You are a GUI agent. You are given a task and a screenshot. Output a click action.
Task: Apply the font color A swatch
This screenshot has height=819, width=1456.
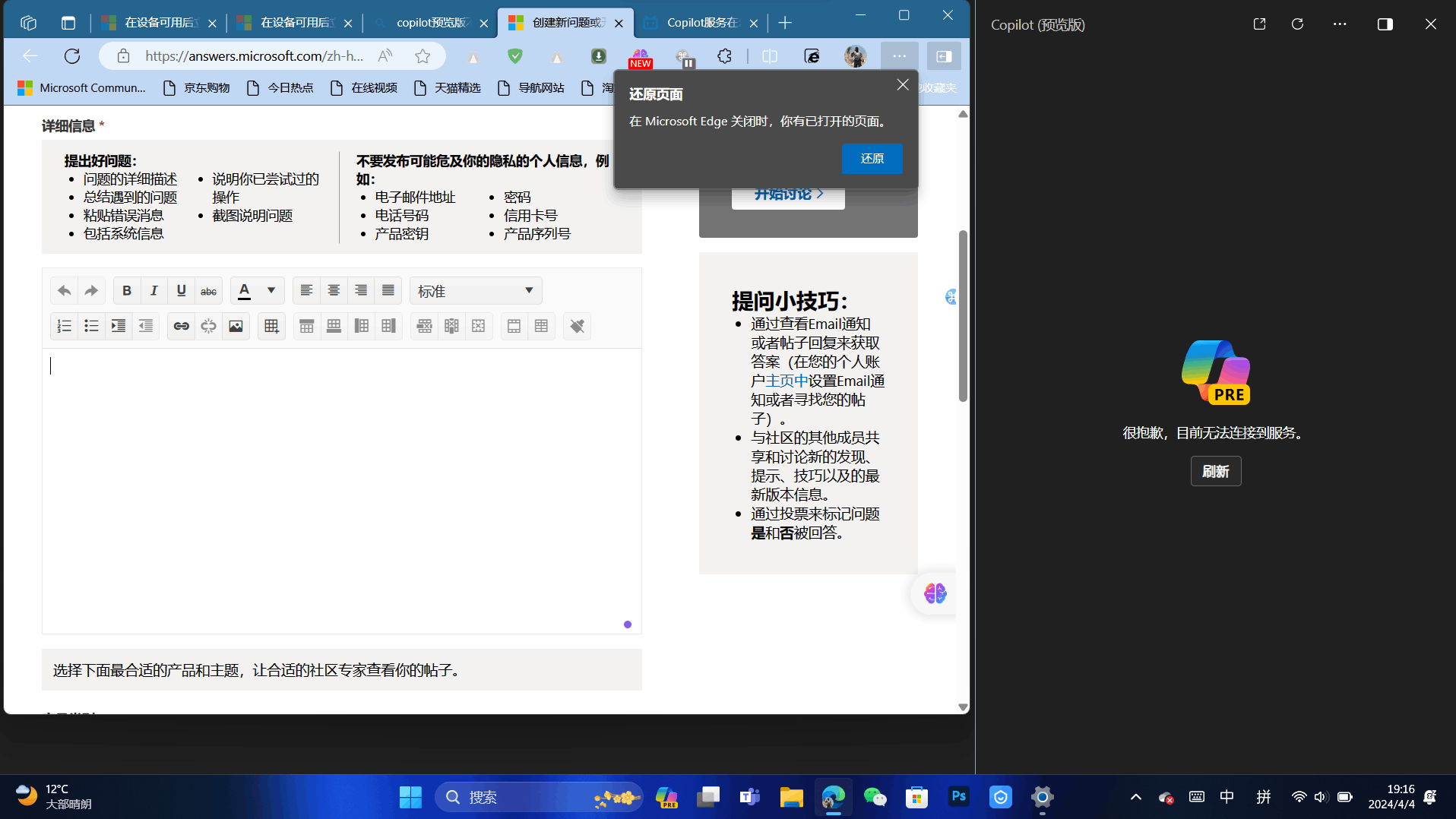(x=245, y=291)
